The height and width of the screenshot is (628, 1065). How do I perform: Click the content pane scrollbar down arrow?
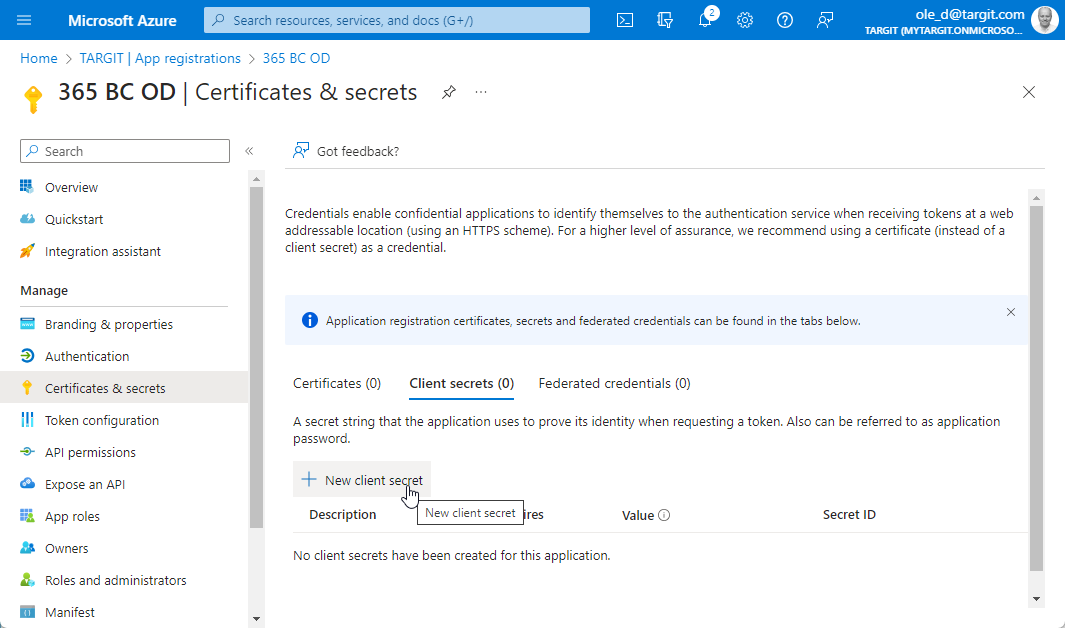[1036, 599]
